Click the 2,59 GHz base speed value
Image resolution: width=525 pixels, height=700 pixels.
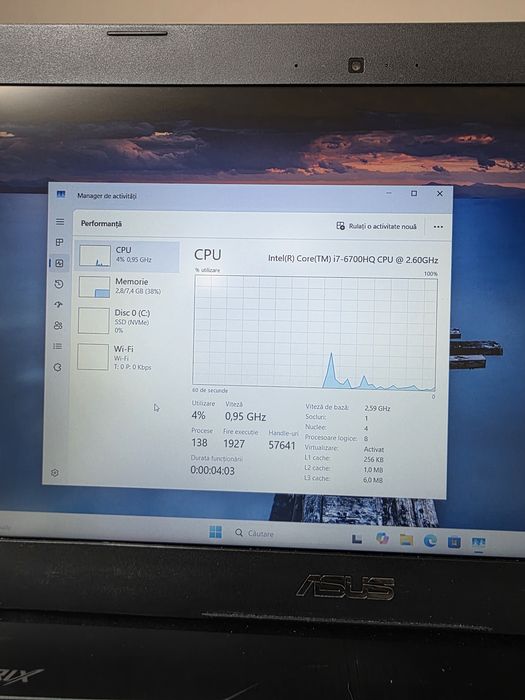pos(377,408)
